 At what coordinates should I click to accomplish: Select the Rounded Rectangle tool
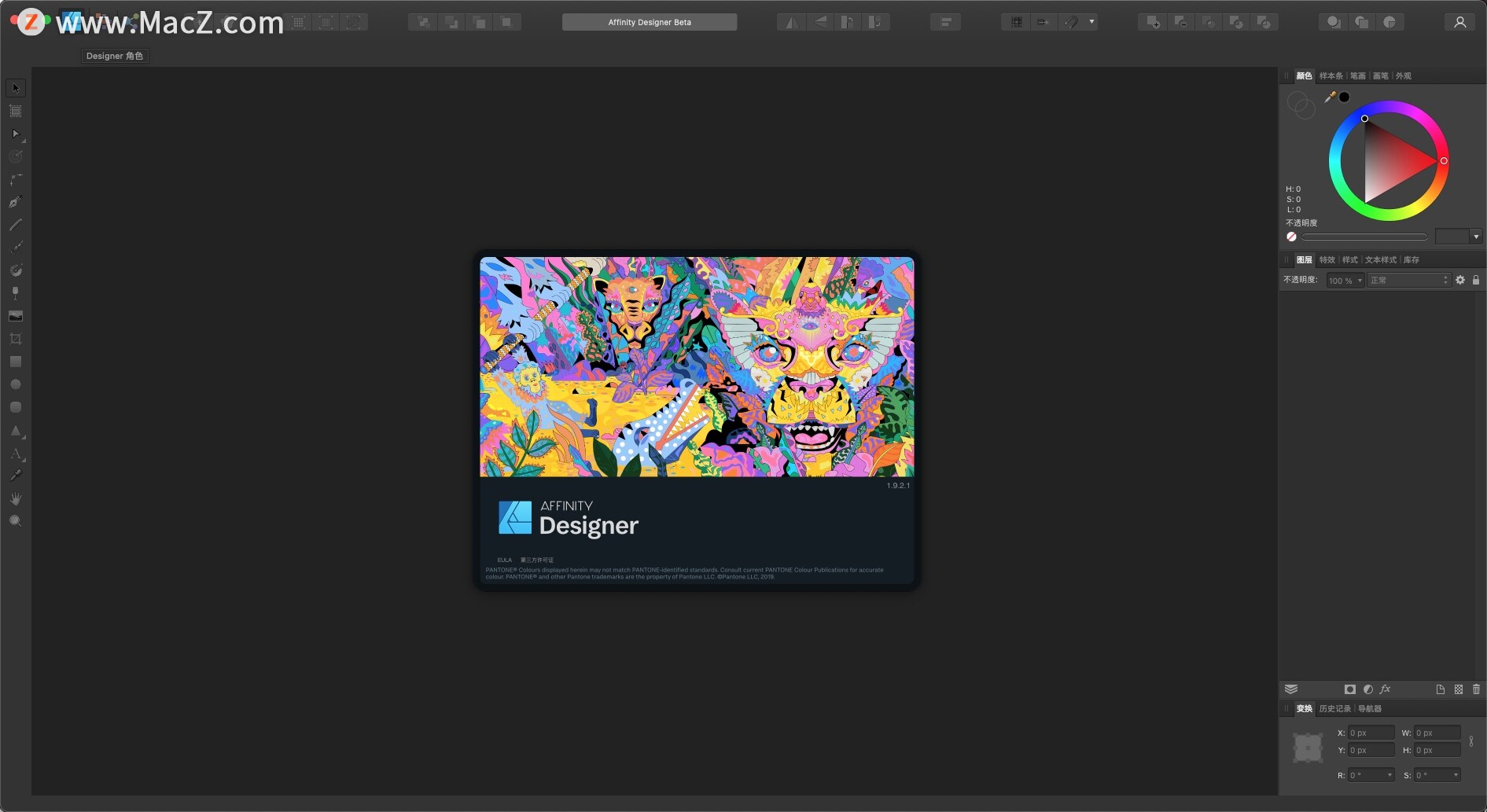(16, 407)
